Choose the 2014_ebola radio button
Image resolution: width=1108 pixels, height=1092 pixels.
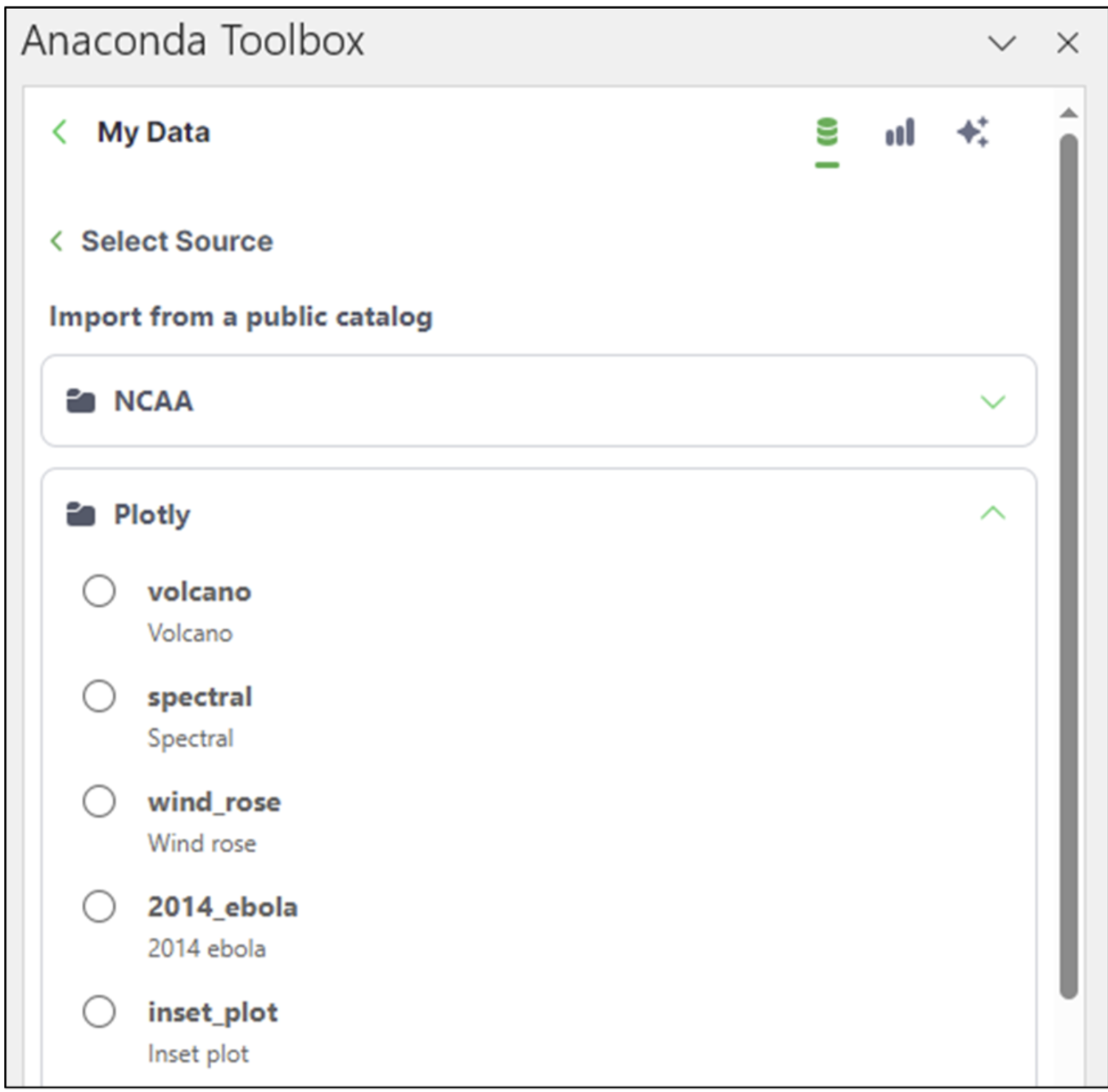(100, 906)
